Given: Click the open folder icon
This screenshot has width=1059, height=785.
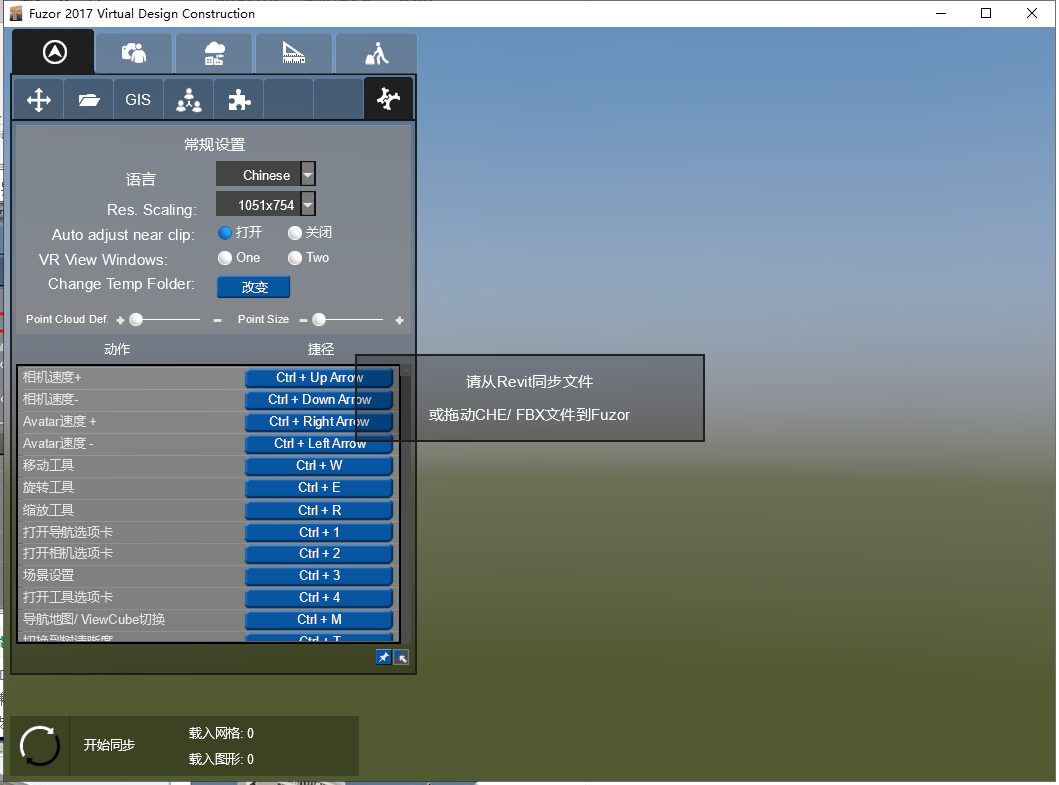Looking at the screenshot, I should point(88,100).
